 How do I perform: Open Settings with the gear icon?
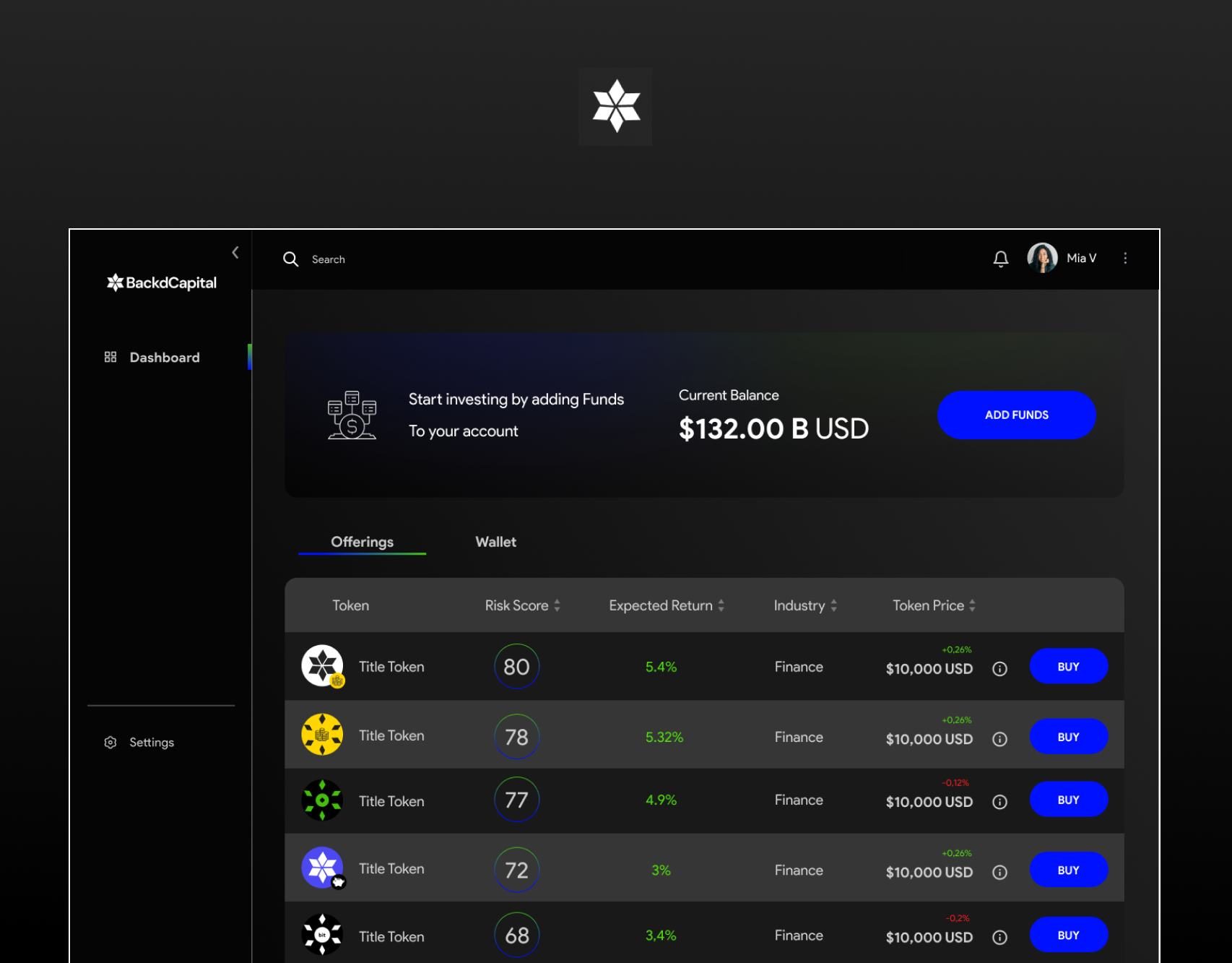[x=110, y=743]
